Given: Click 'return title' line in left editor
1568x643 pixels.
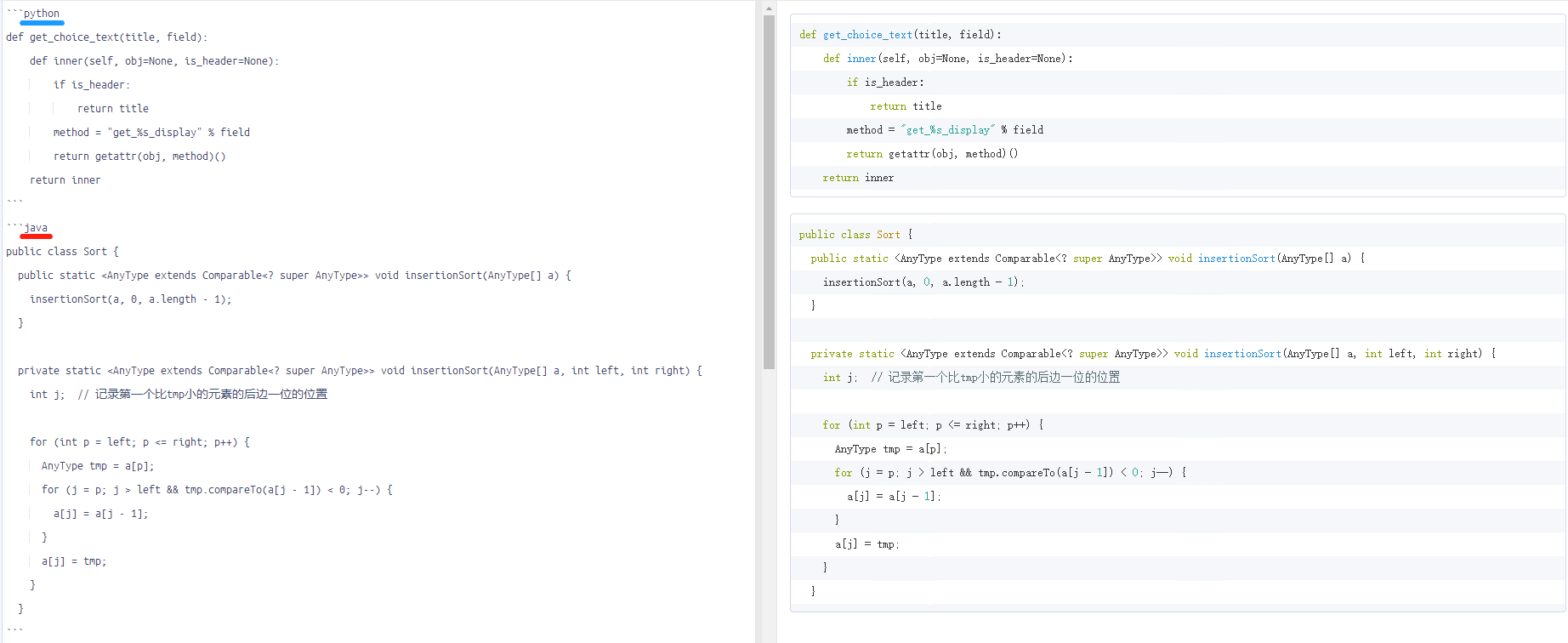Looking at the screenshot, I should (113, 109).
